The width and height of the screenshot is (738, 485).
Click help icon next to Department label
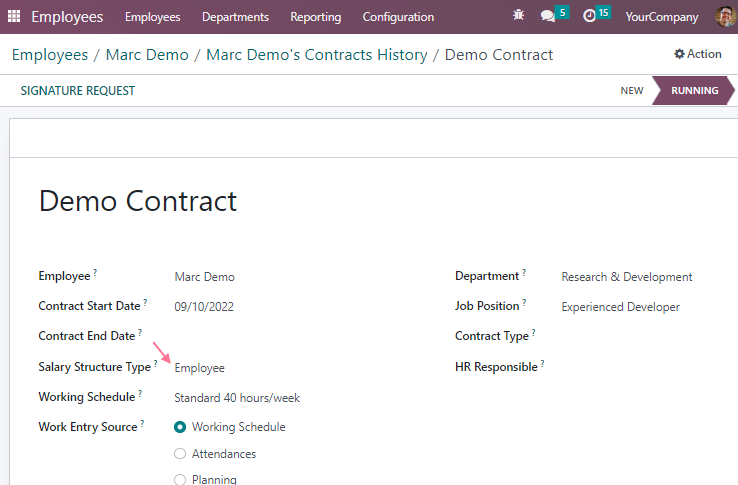(x=524, y=272)
